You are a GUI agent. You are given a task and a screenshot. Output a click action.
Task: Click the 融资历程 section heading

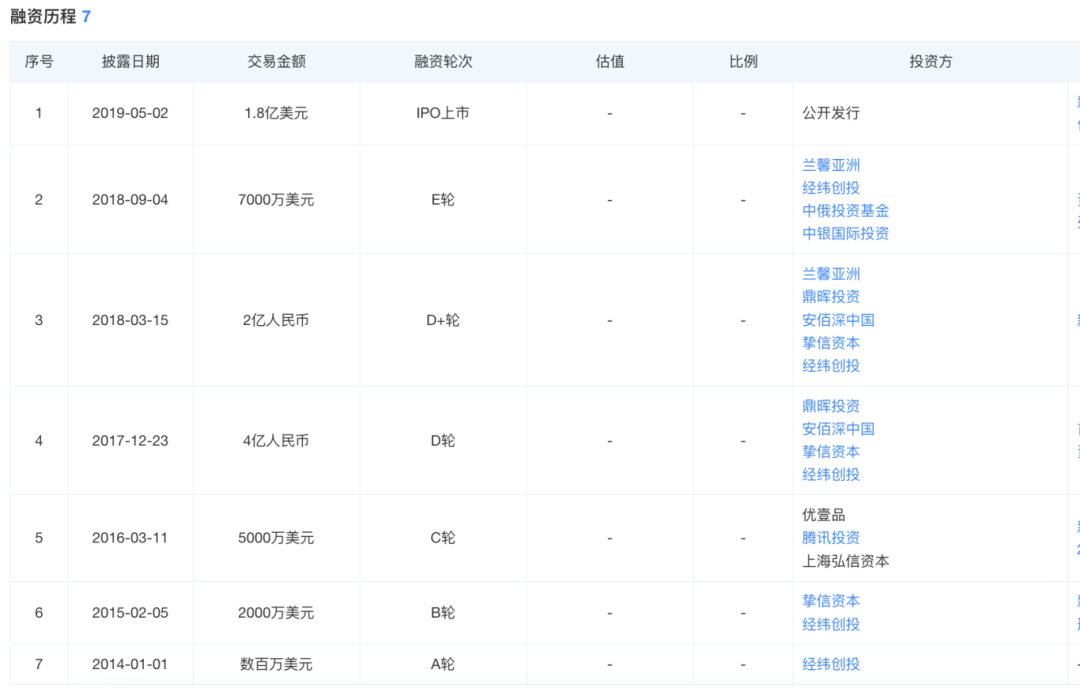pos(43,17)
